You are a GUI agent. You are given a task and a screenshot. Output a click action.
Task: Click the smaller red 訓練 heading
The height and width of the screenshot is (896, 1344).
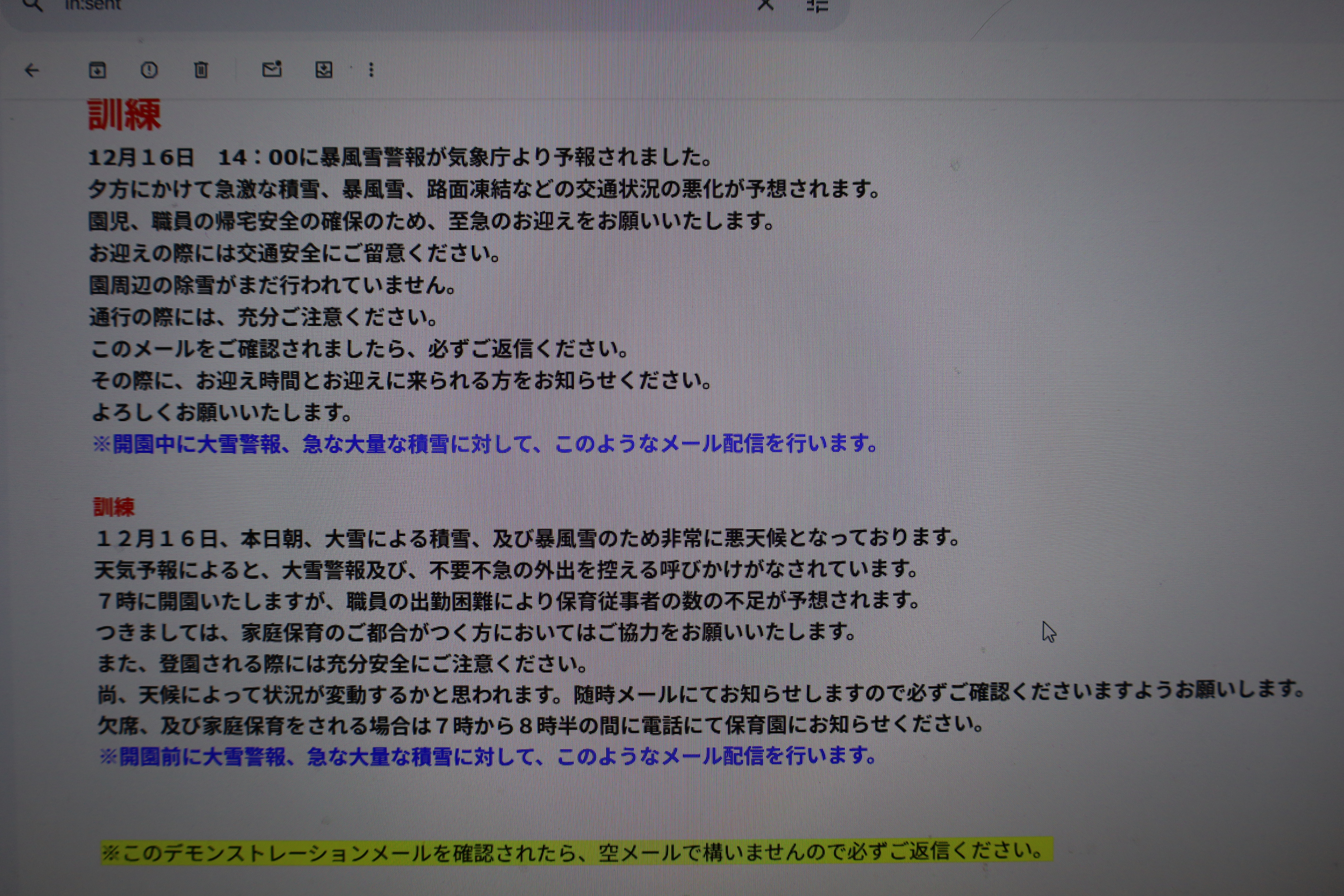(114, 507)
